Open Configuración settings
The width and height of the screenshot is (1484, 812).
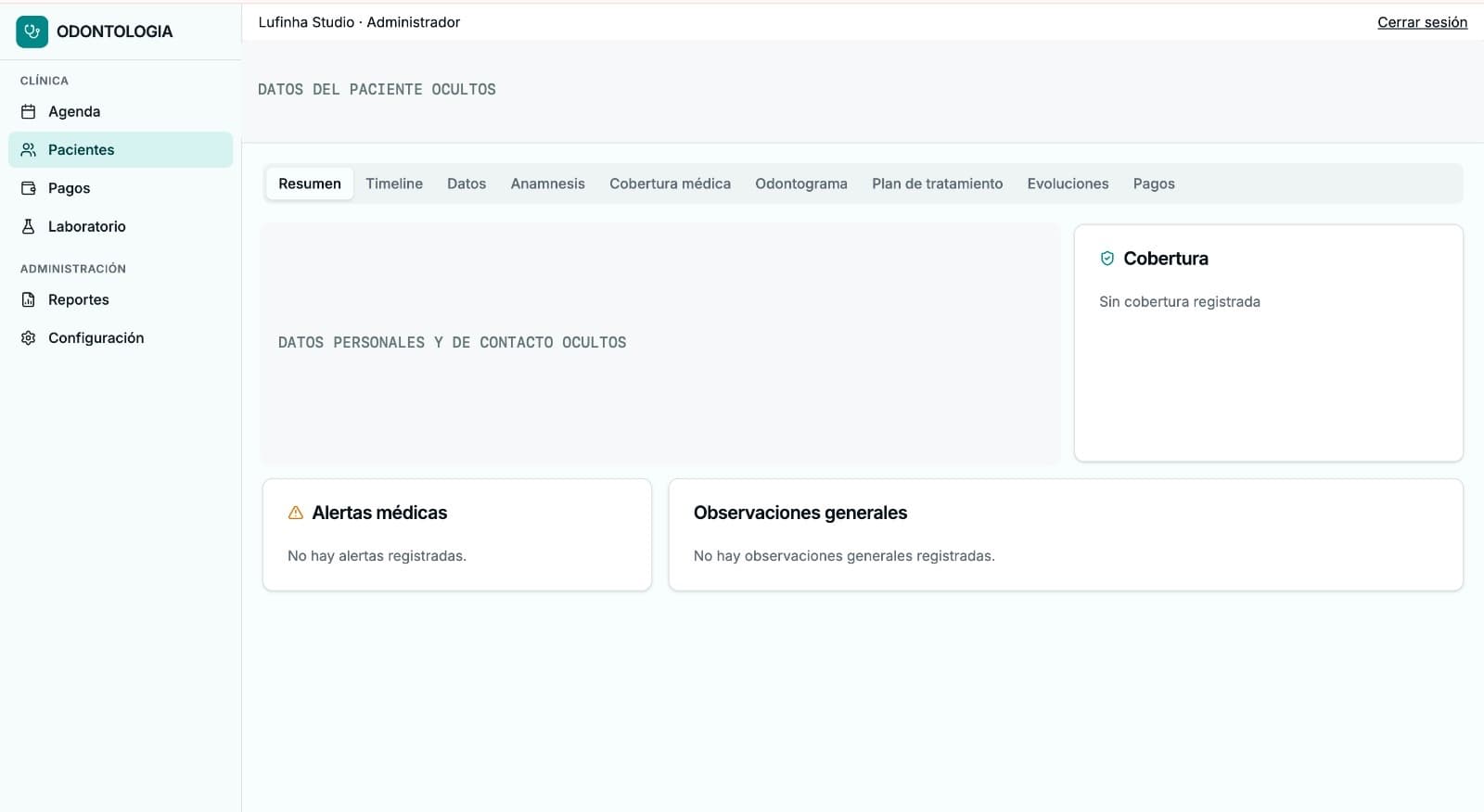pyautogui.click(x=121, y=338)
